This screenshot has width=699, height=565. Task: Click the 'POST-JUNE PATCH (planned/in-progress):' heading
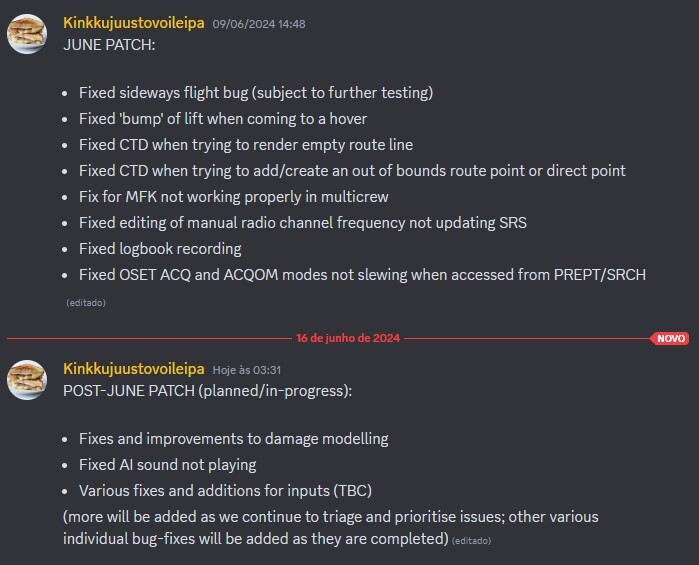point(207,391)
